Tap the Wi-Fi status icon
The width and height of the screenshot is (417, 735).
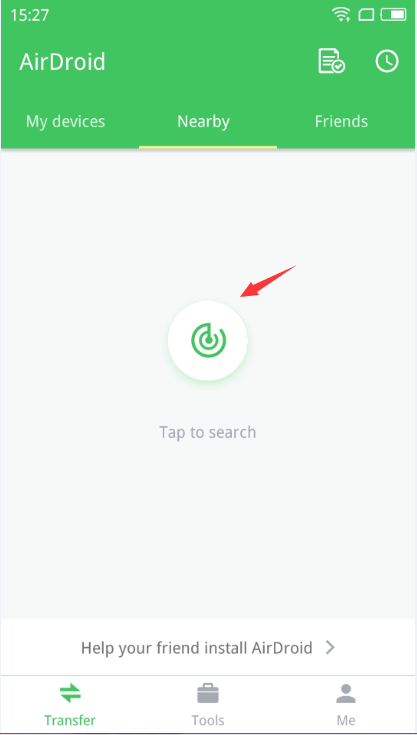pos(341,15)
